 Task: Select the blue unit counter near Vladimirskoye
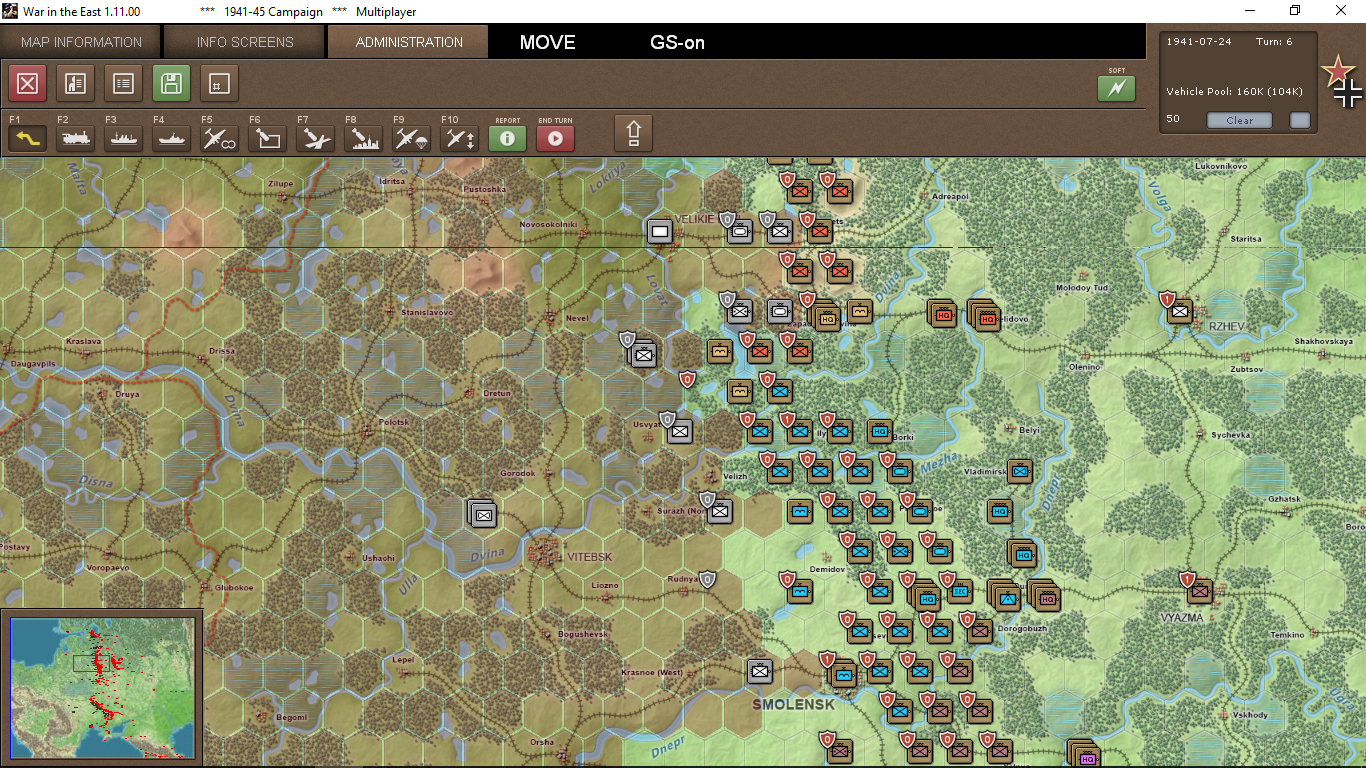click(x=1020, y=471)
